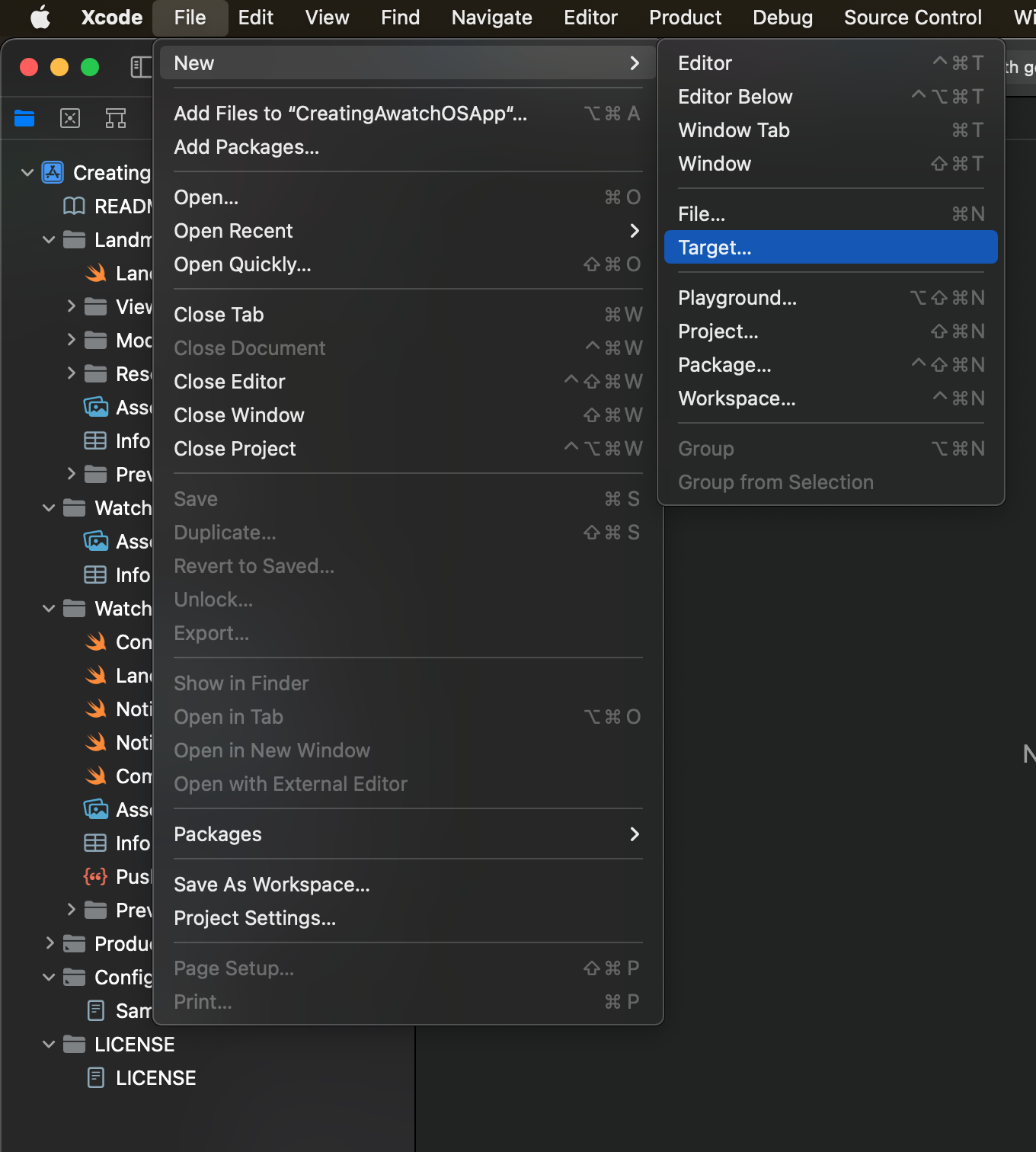Click the Xcode app menu

point(112,18)
